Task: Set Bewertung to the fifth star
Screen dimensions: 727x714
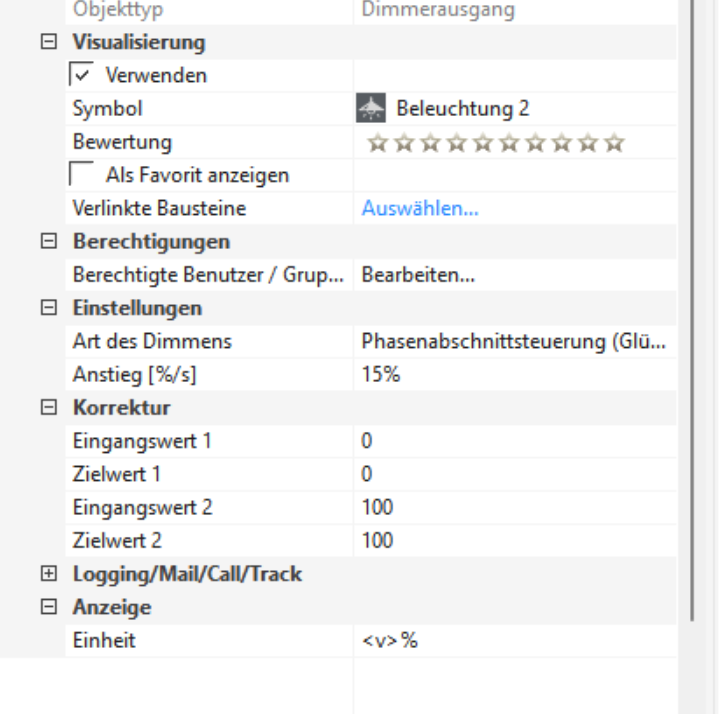Action: [483, 142]
